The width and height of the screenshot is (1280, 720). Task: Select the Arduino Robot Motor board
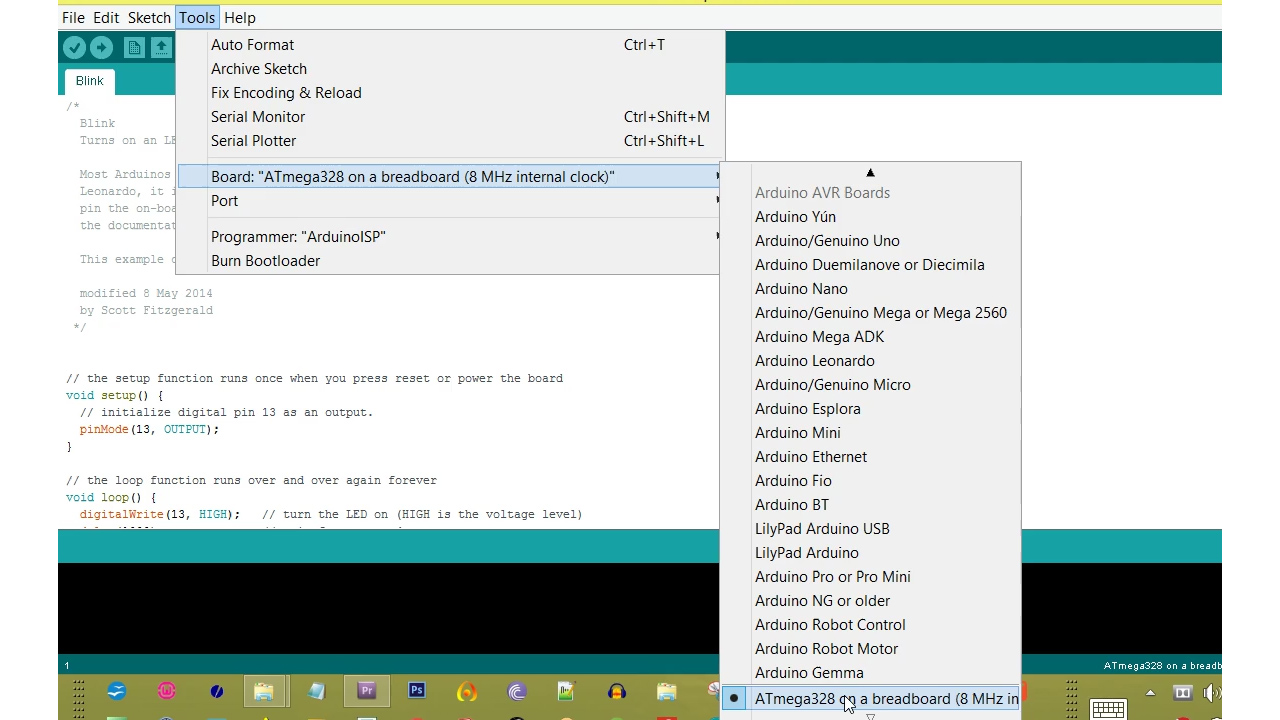click(x=870, y=649)
